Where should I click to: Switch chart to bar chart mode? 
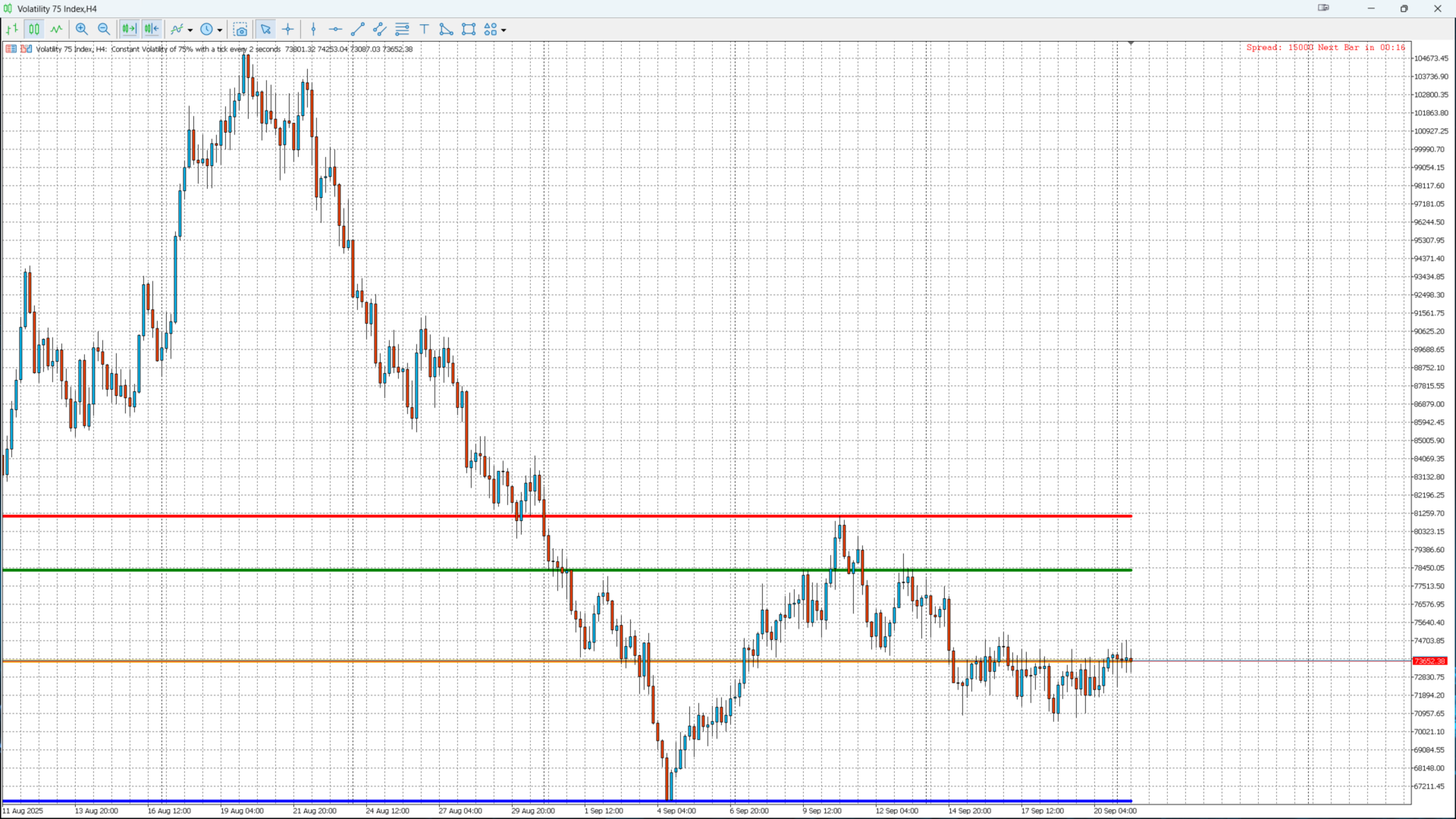(x=12, y=30)
